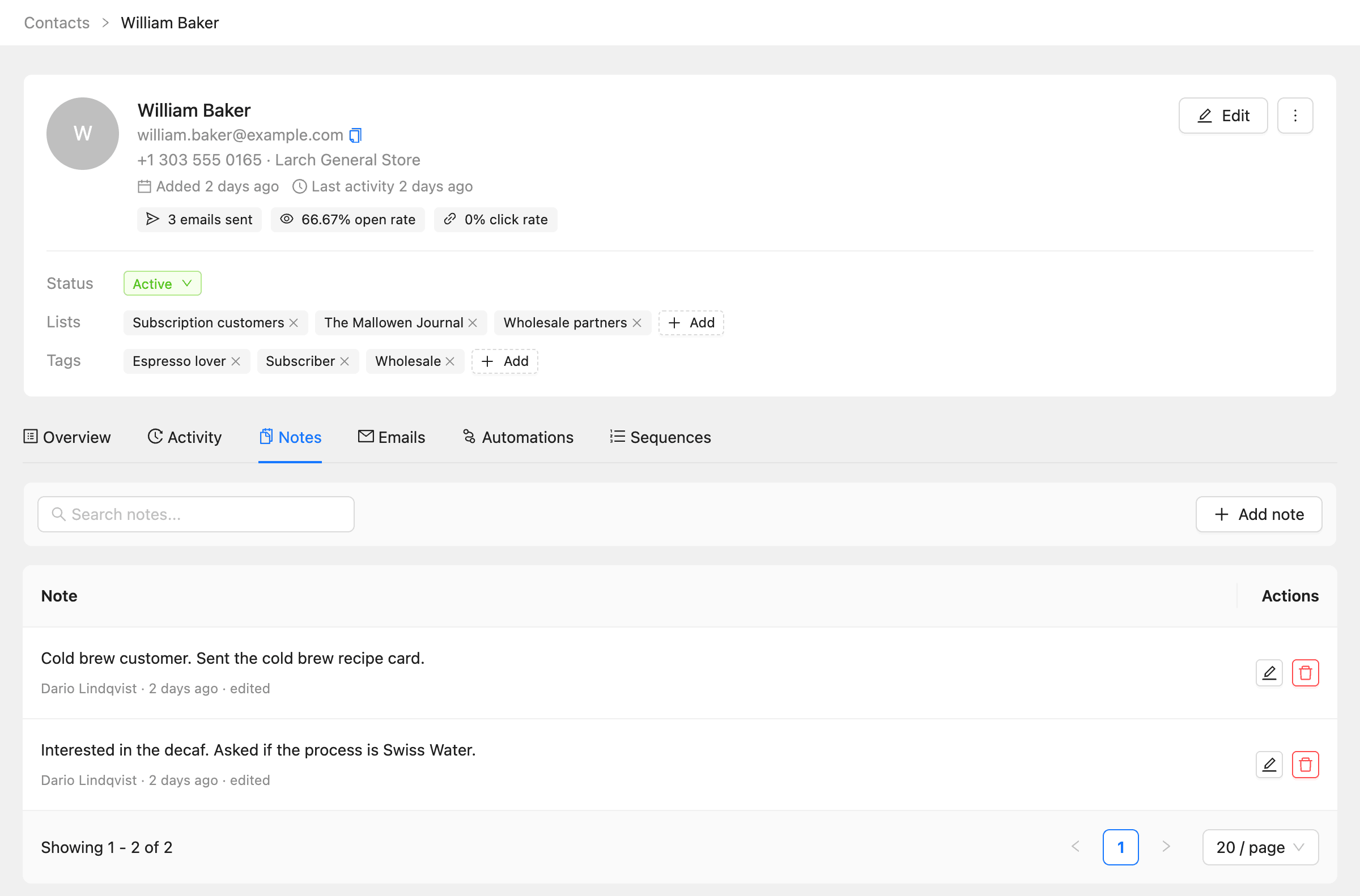Edit the decaf Swiss Water note
The image size is (1360, 896).
1269,765
